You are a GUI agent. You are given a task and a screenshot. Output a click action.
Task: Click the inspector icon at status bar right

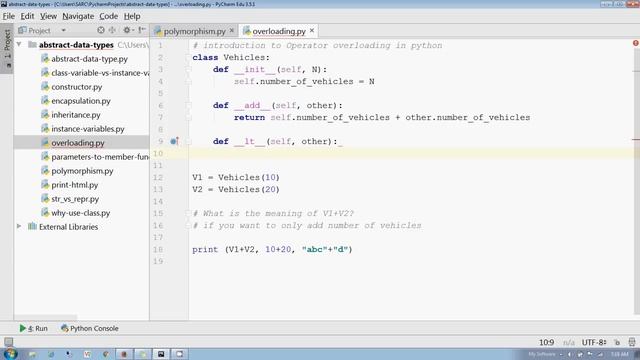[632, 342]
